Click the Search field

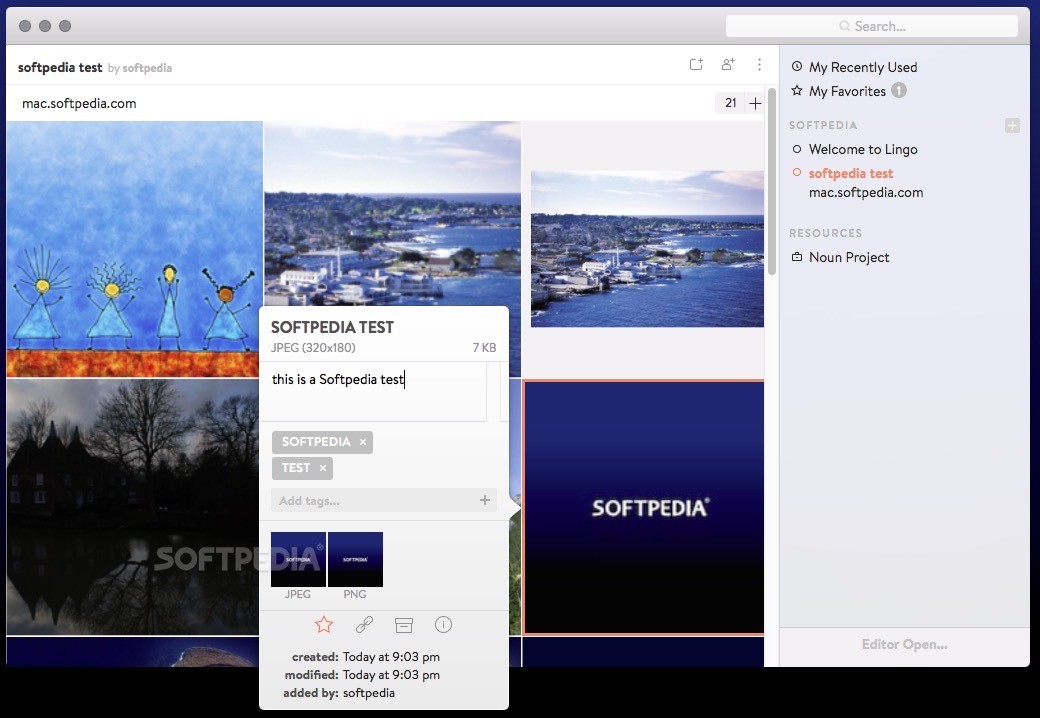coord(872,26)
